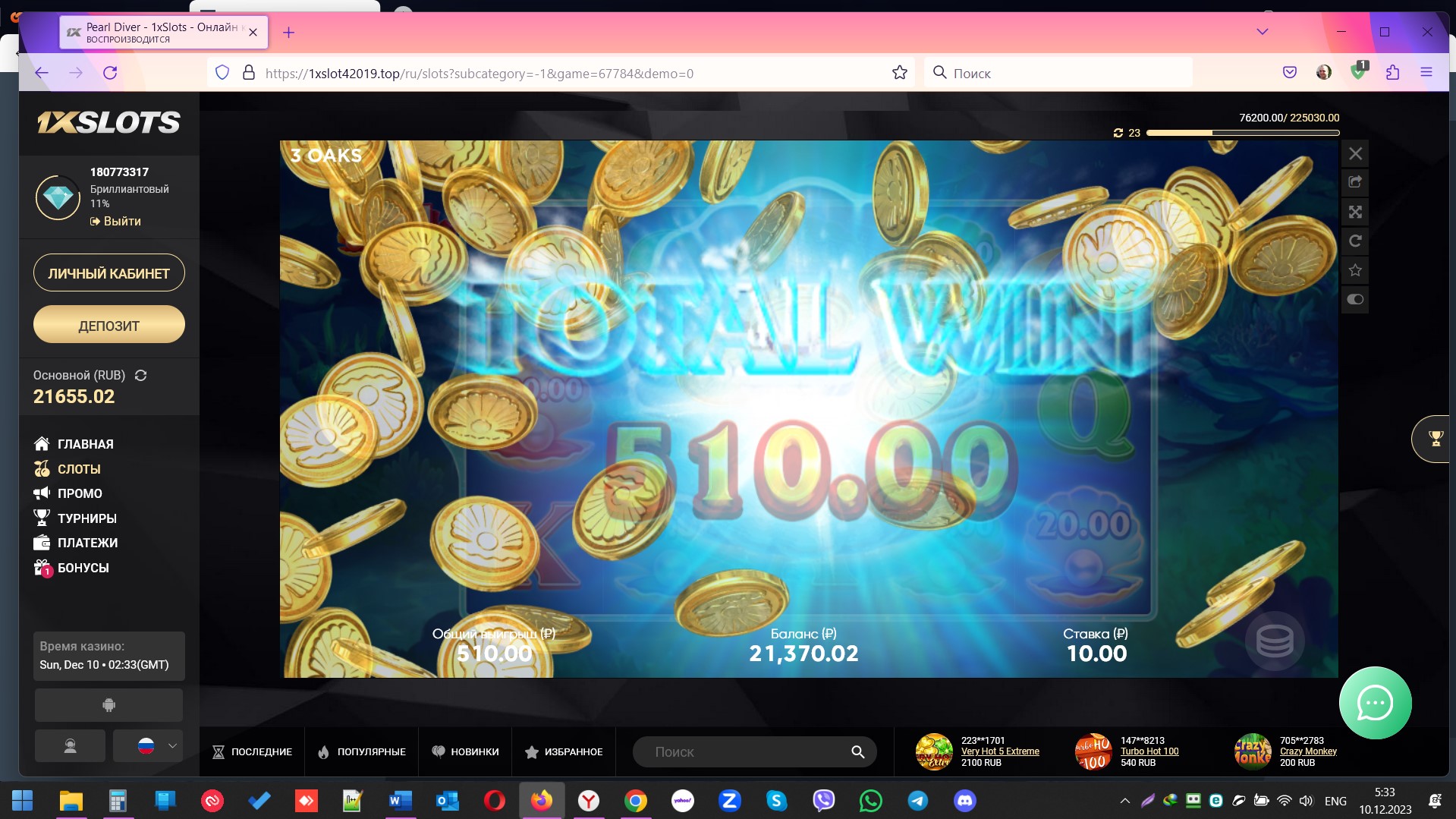This screenshot has width=1456, height=819.
Task: Switch to ПОСЛЕДНИЕ games tab
Action: tap(252, 751)
